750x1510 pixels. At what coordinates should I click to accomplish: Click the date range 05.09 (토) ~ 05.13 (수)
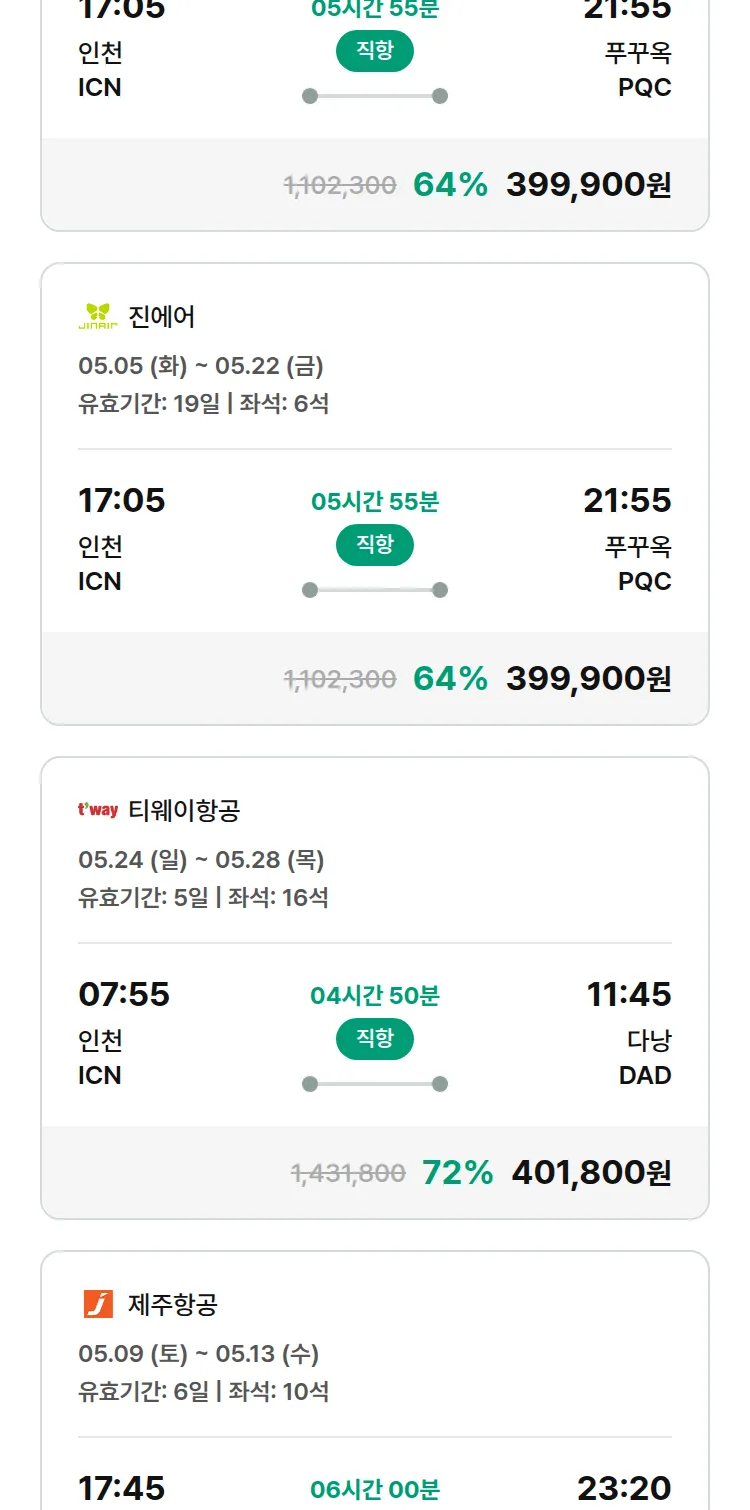pyautogui.click(x=198, y=1354)
